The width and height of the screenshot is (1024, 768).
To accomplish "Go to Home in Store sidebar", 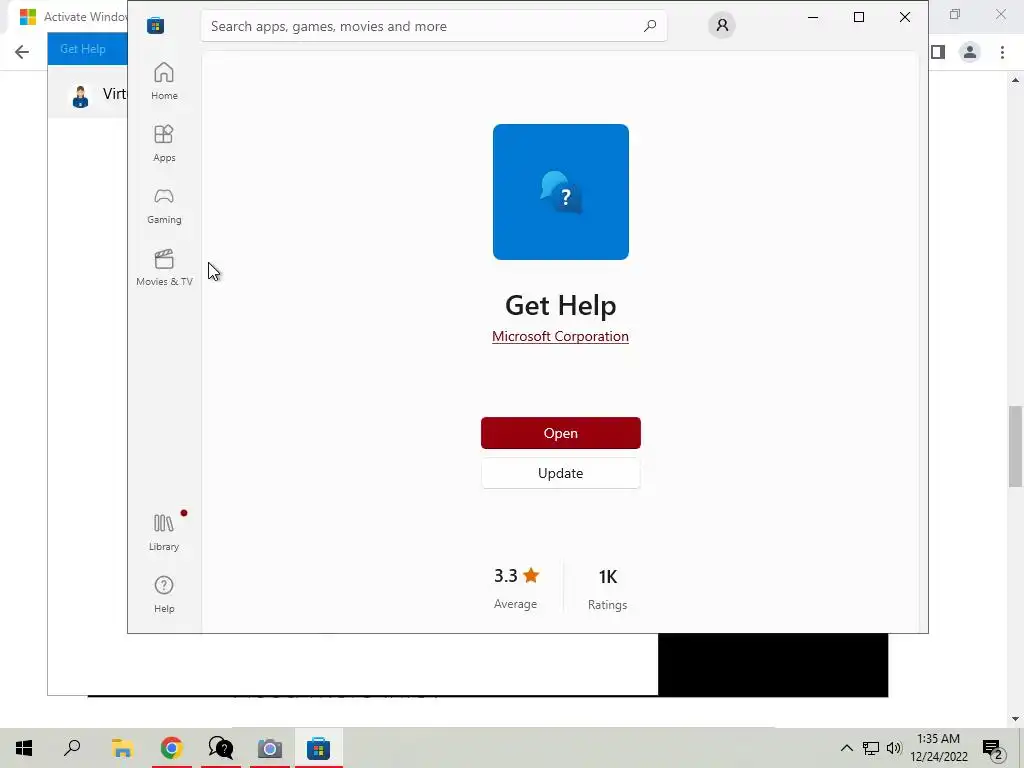I will 164,81.
